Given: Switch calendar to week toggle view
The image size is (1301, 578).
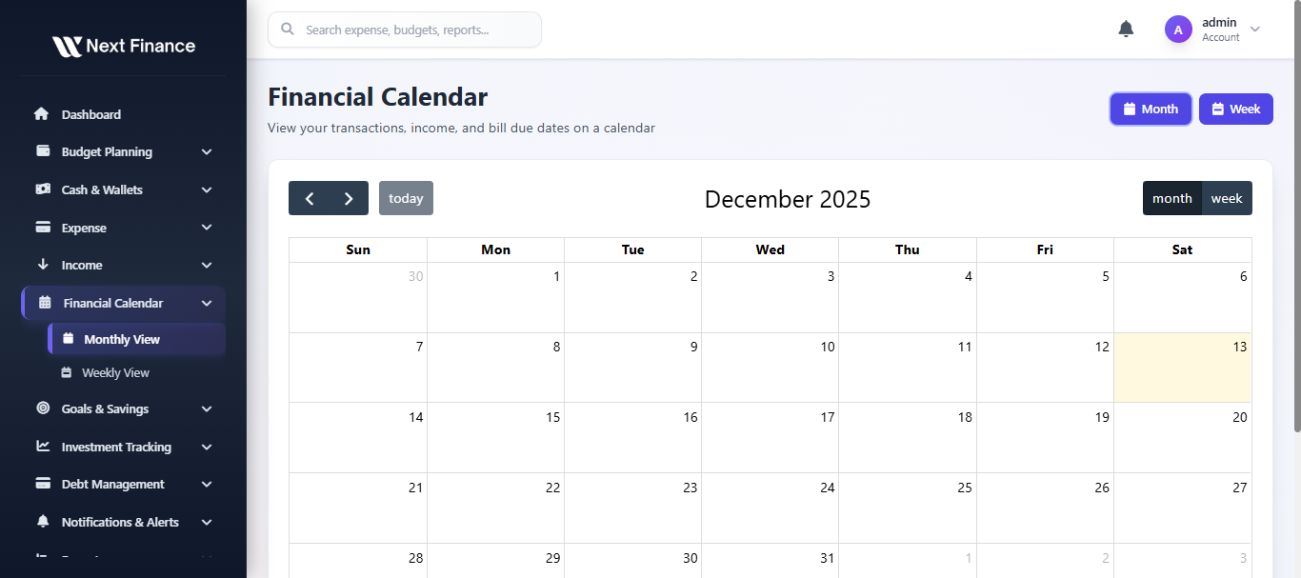Looking at the screenshot, I should [x=1227, y=198].
